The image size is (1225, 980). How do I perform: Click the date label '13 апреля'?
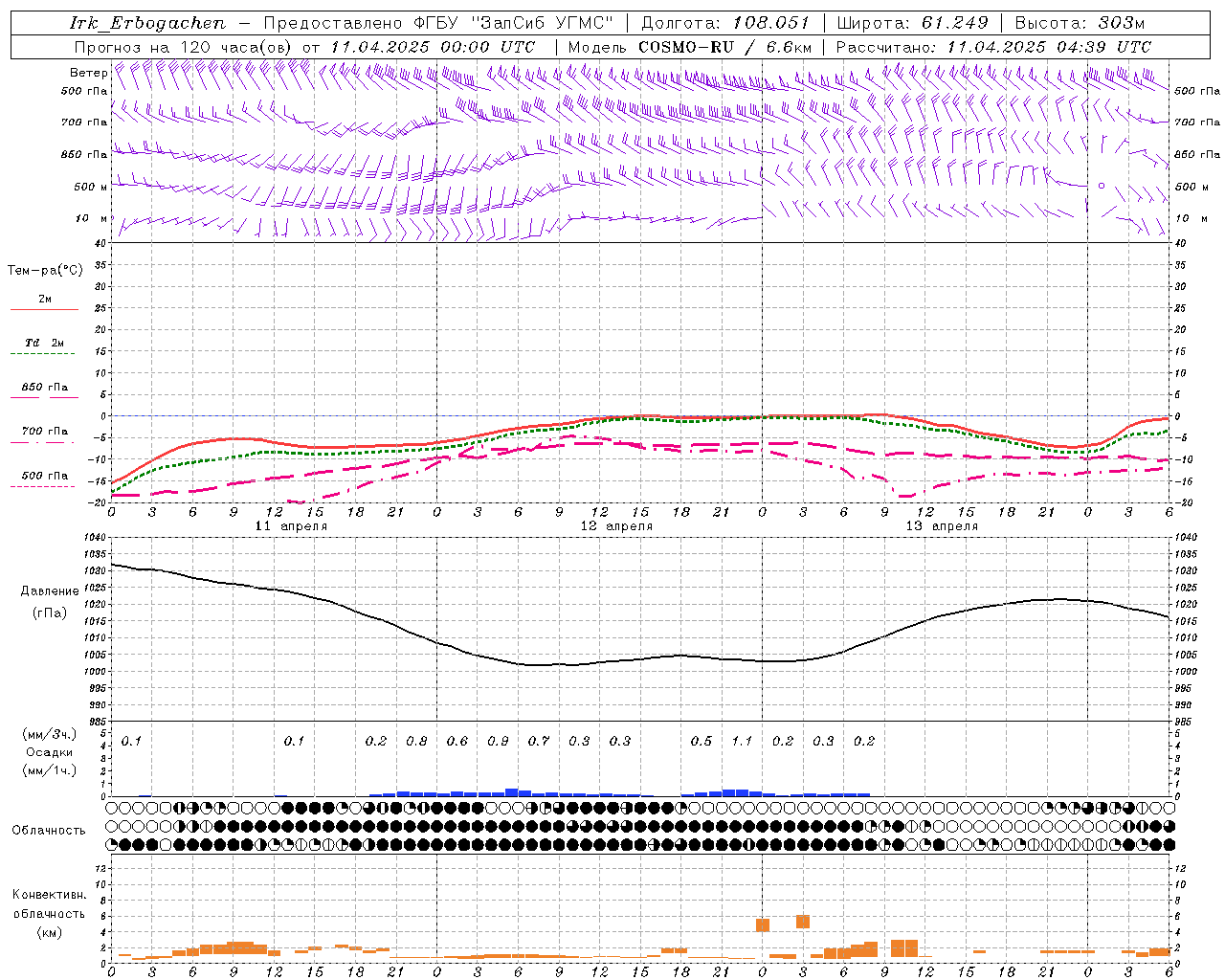point(942,526)
